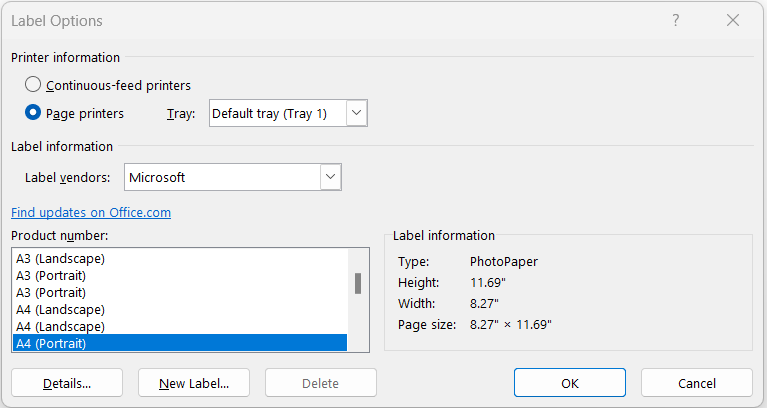Confirm the dialog with OK
This screenshot has height=408, width=767.
click(x=570, y=383)
